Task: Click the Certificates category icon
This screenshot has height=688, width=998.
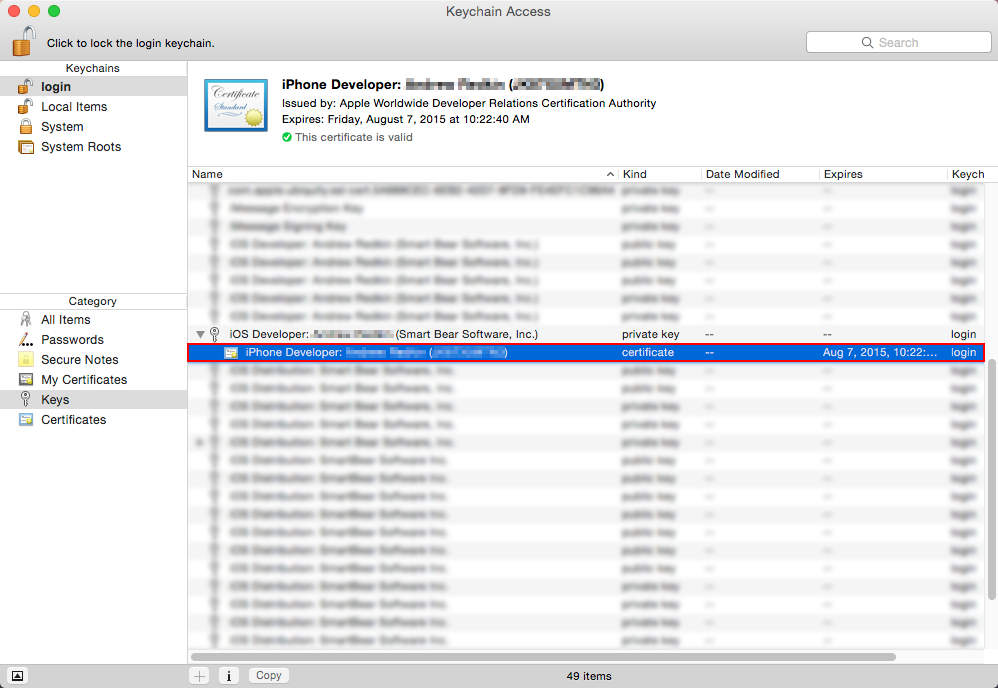Action: coord(25,419)
